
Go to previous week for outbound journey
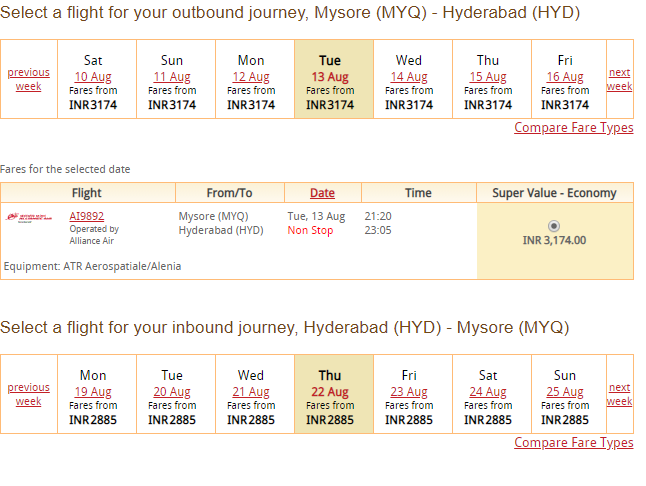(28, 79)
